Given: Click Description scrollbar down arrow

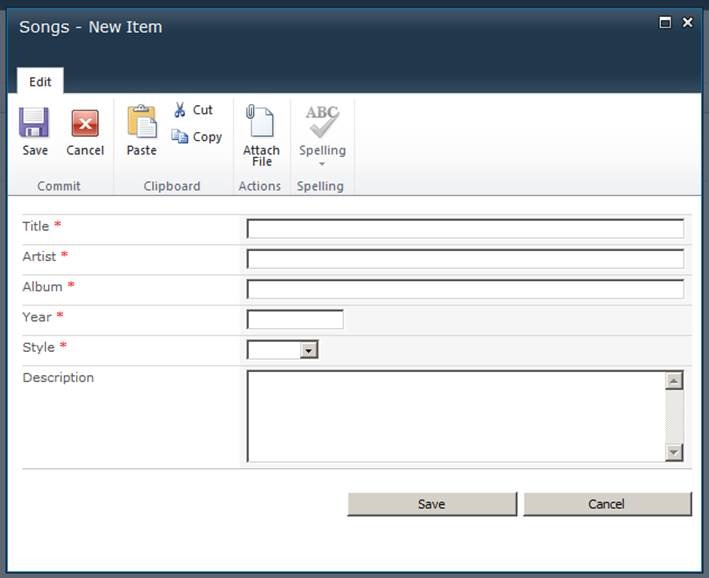Looking at the screenshot, I should click(674, 452).
